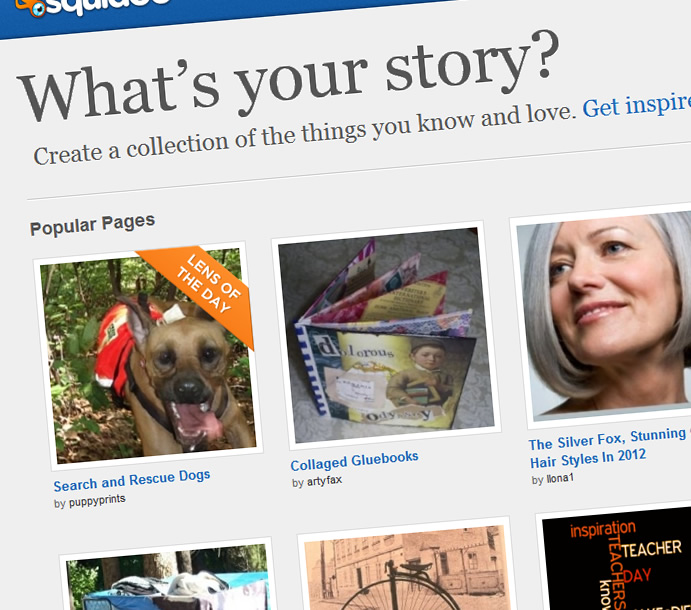This screenshot has width=691, height=610.
Task: Open the Search and Rescue Dogs link
Action: point(132,480)
